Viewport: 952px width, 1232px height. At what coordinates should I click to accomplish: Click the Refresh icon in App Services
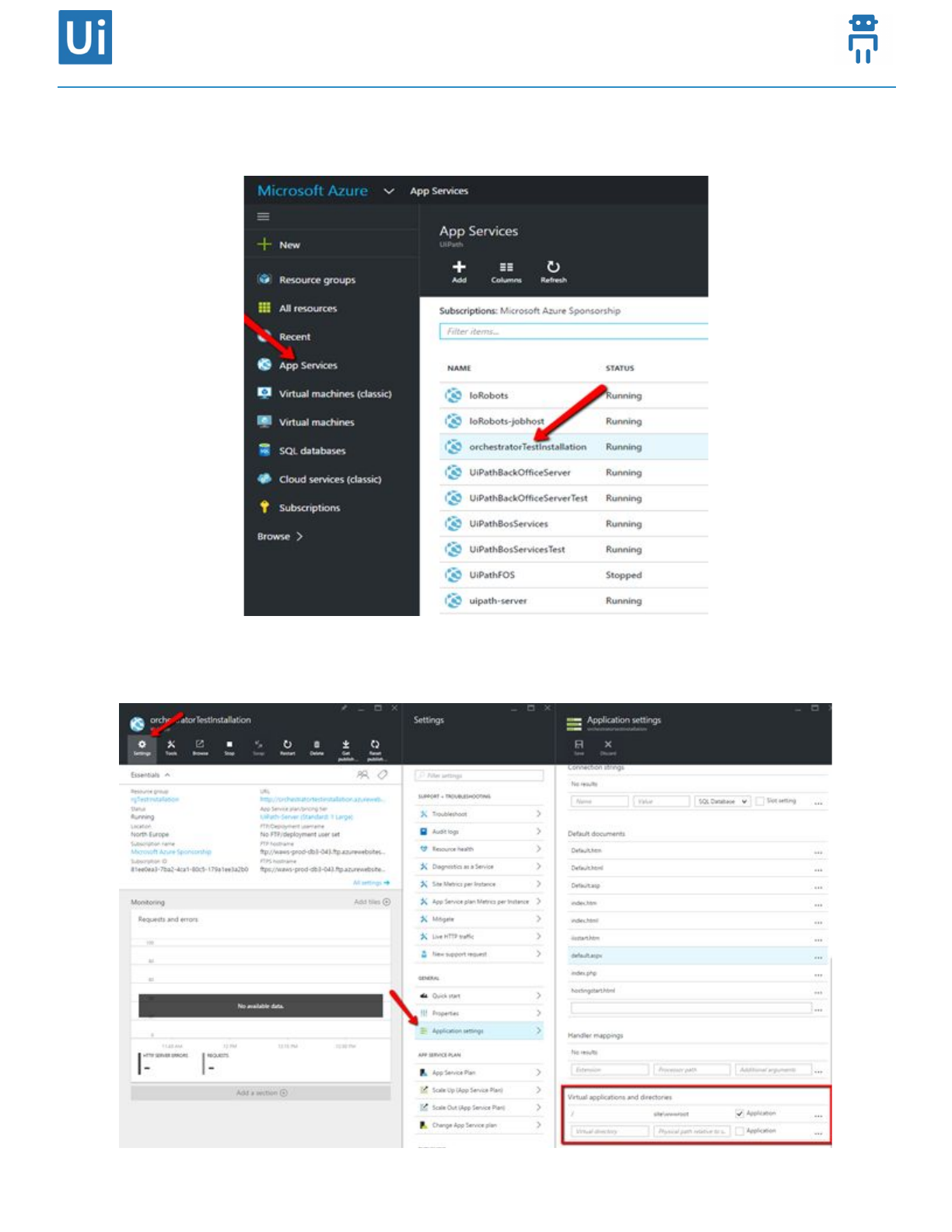(553, 267)
